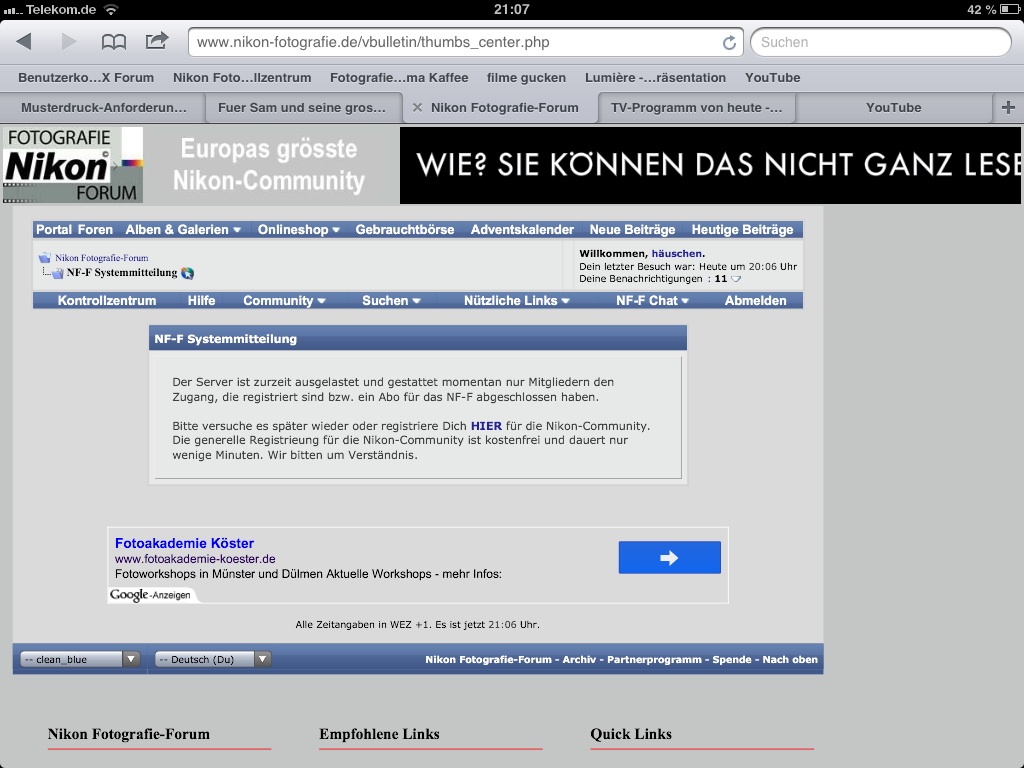Click Foren in the forum navbar
Viewport: 1024px width, 768px height.
95,229
